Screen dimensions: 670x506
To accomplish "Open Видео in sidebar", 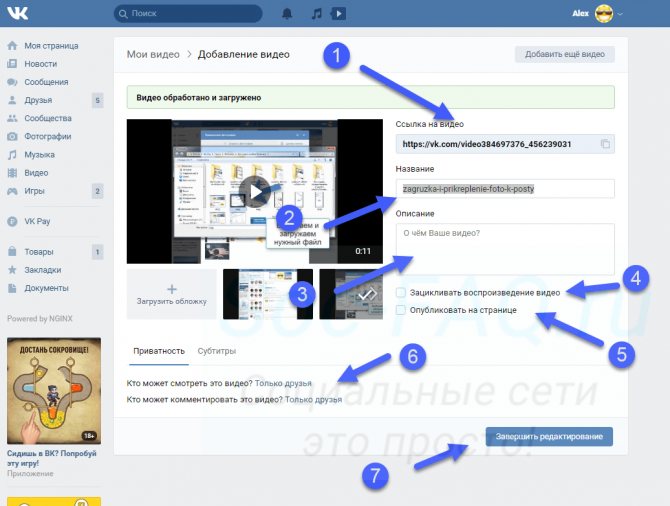I will (x=36, y=173).
